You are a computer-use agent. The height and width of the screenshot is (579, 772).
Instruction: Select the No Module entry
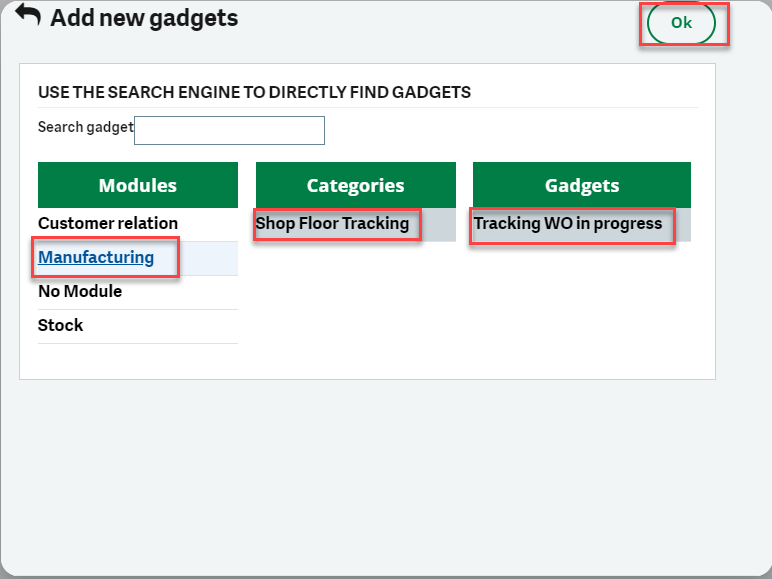click(x=80, y=291)
